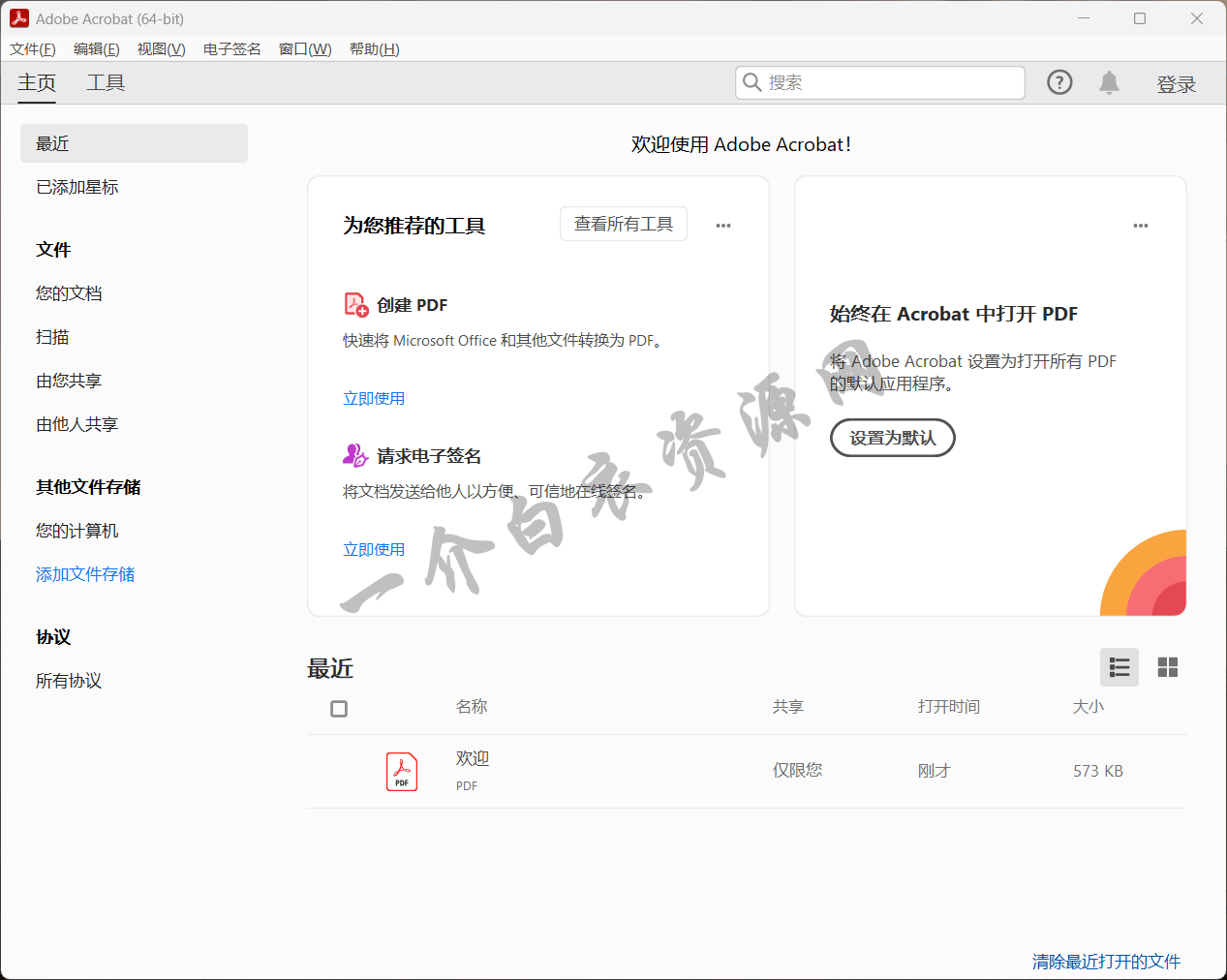Image resolution: width=1227 pixels, height=980 pixels.
Task: Select 已添加星标 in the sidebar
Action: coord(77,187)
